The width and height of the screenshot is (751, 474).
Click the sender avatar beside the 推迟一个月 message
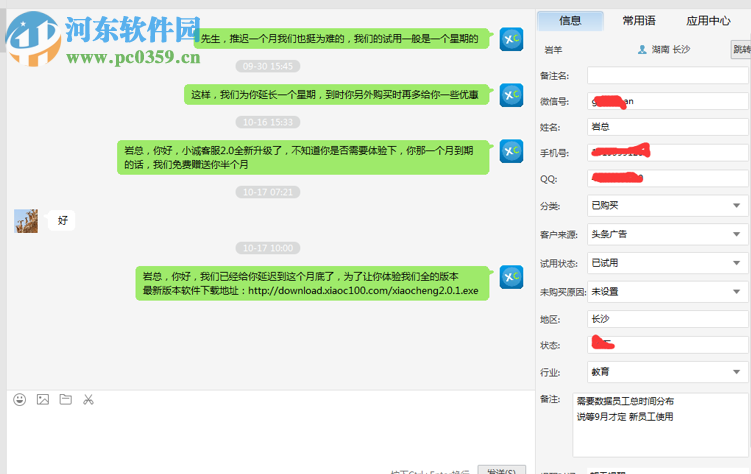coord(511,39)
